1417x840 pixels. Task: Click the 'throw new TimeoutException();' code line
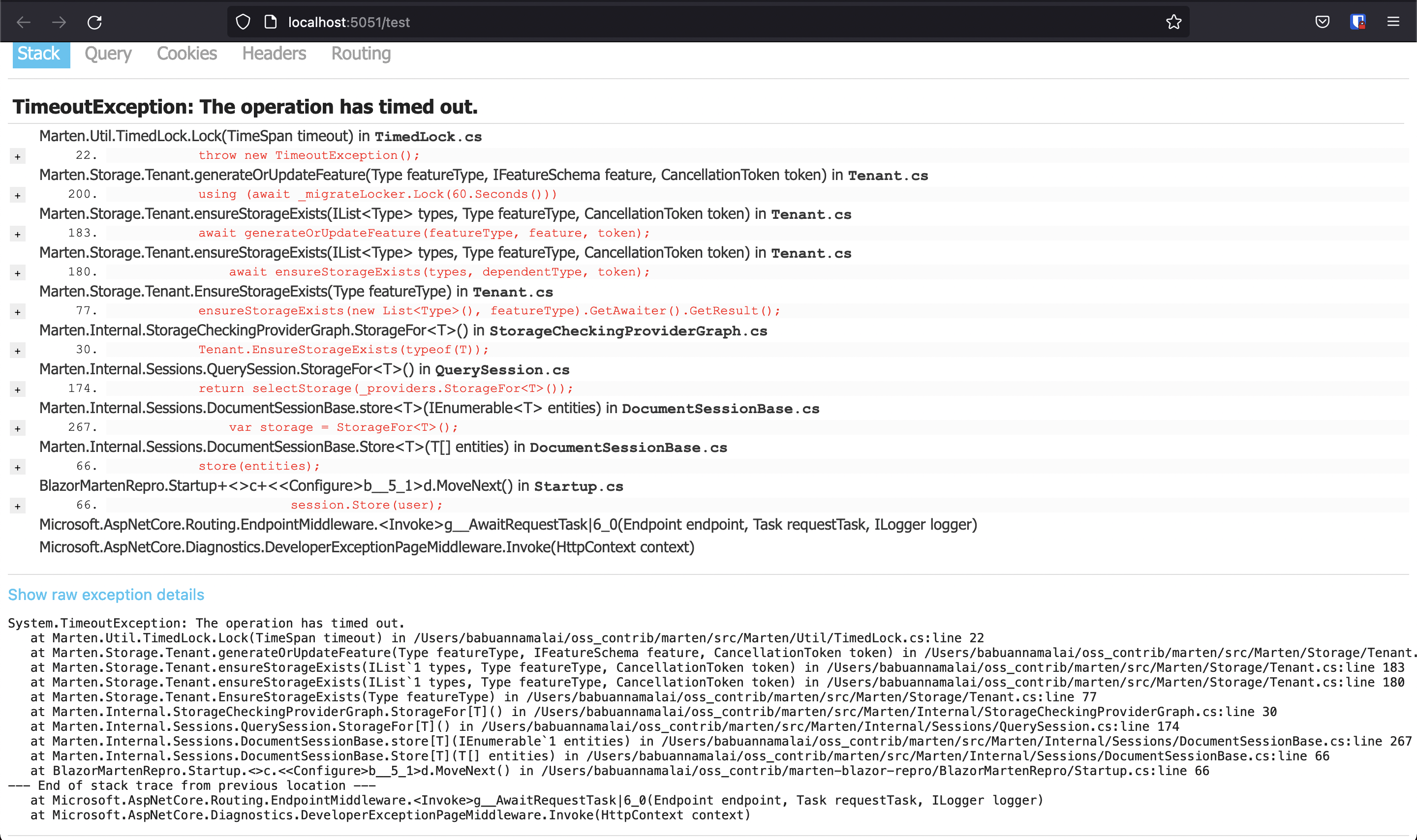pyautogui.click(x=308, y=156)
